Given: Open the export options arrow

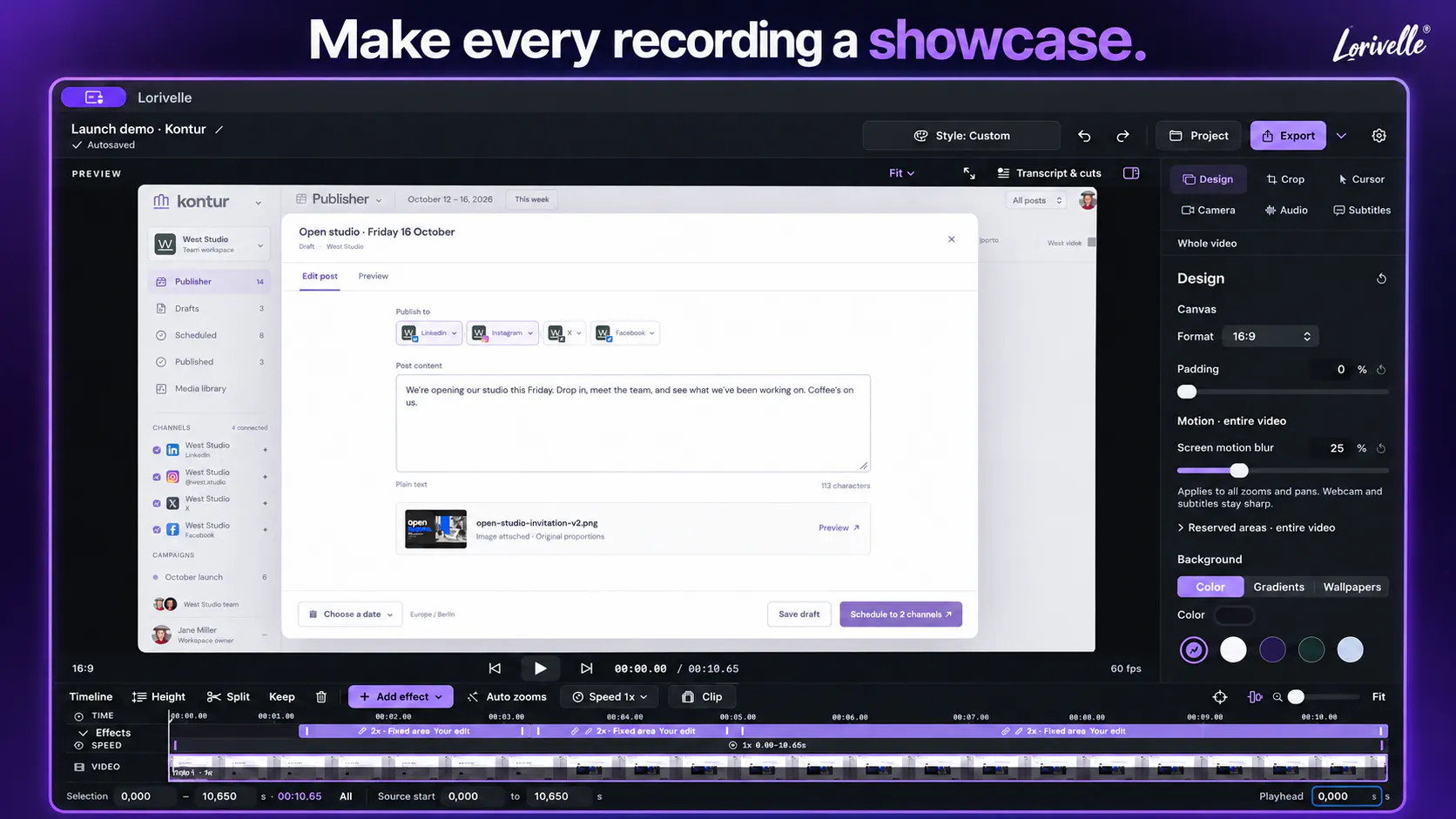Looking at the screenshot, I should point(1342,136).
